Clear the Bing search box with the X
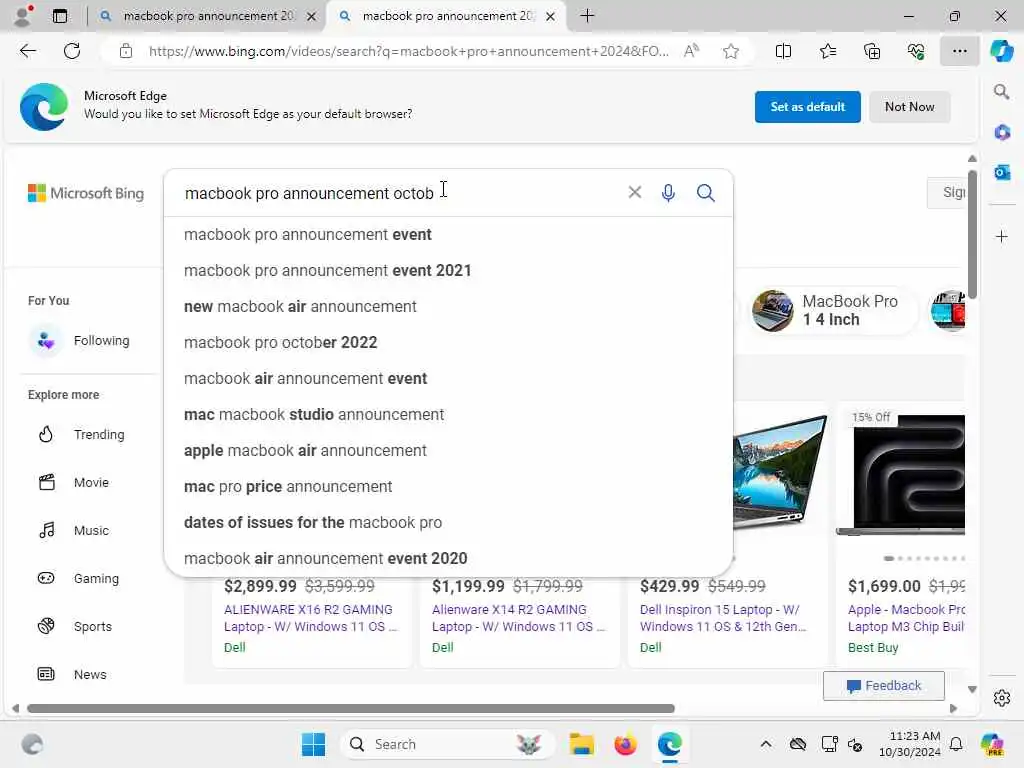Screen dimensions: 1024x768 tap(635, 192)
